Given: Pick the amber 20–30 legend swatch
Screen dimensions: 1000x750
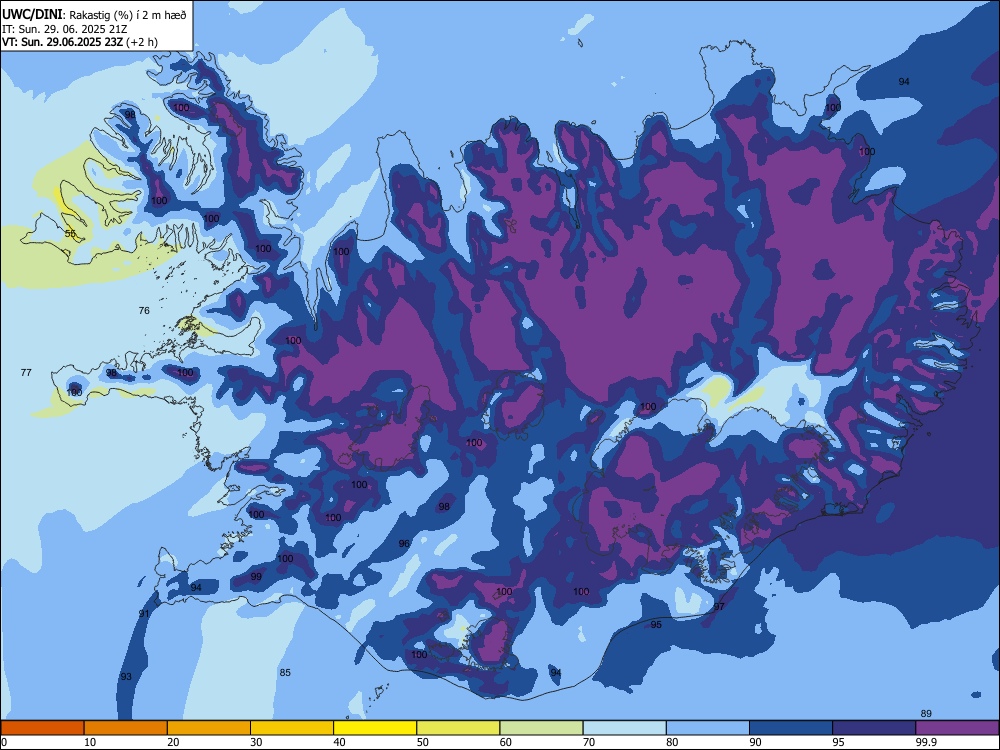Looking at the screenshot, I should [x=209, y=728].
